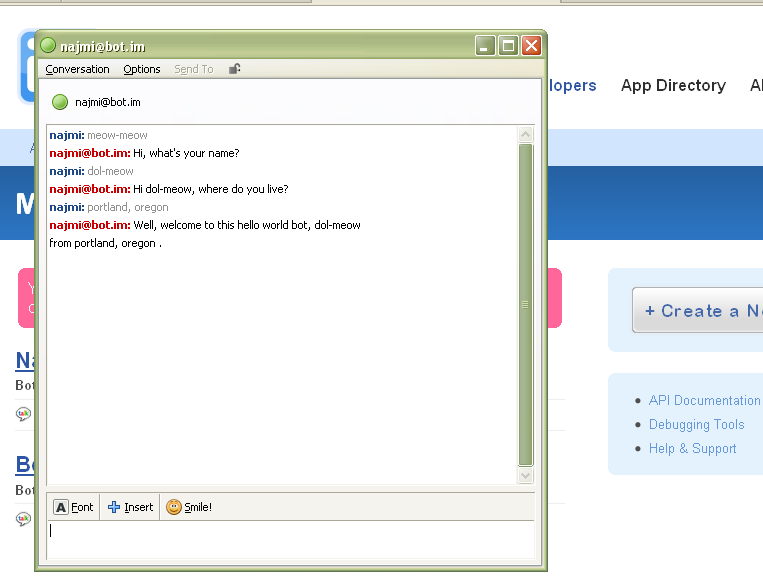Click in the message input box
Viewport: 763px width, 582px height.
click(x=291, y=540)
